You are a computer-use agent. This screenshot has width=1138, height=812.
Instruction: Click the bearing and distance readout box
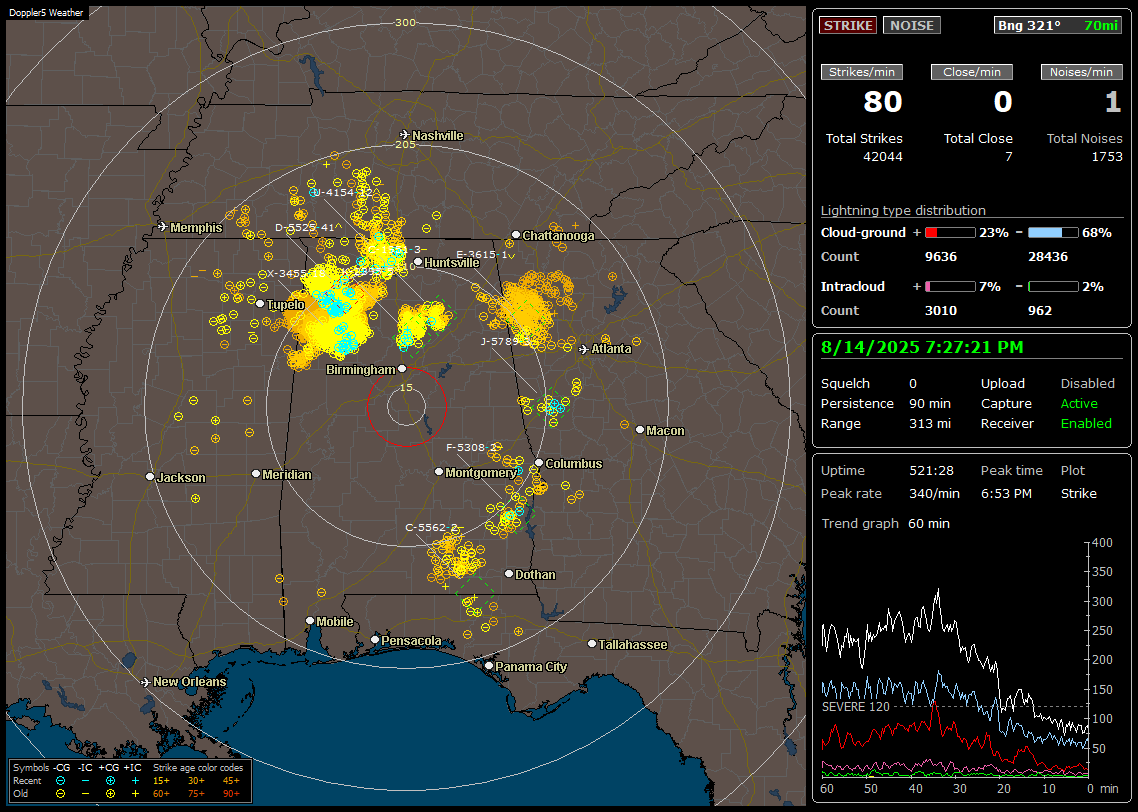[x=1058, y=25]
